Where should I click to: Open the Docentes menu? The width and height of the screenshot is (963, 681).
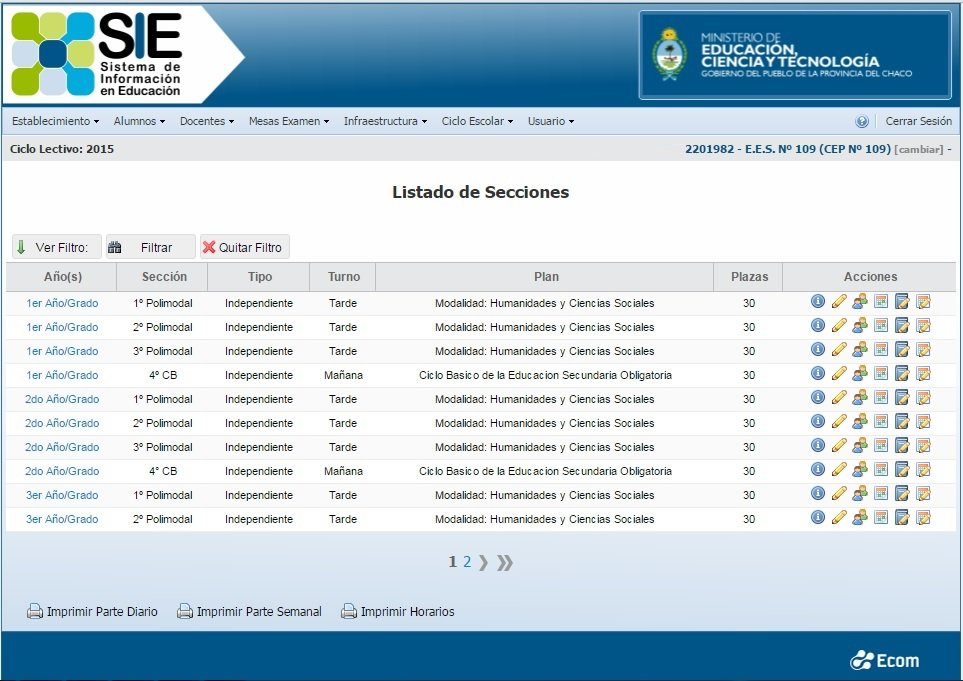pyautogui.click(x=206, y=121)
